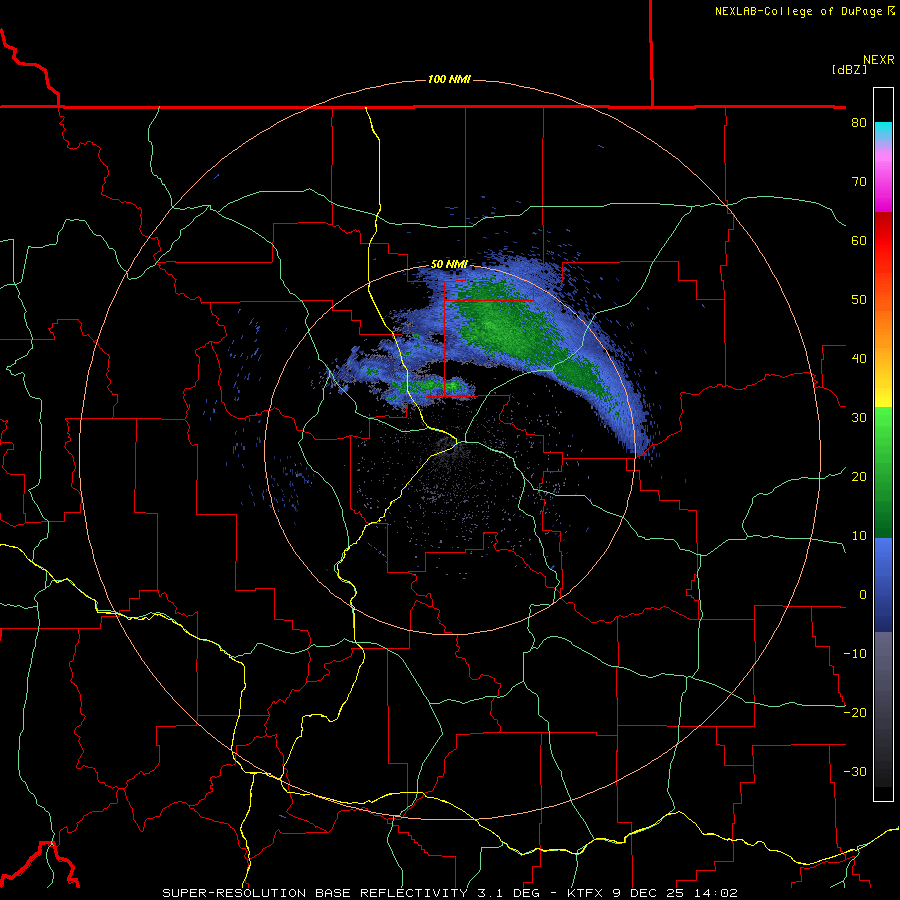The image size is (900, 900).
Task: Click the 100 NMI range ring label
Action: (x=449, y=79)
